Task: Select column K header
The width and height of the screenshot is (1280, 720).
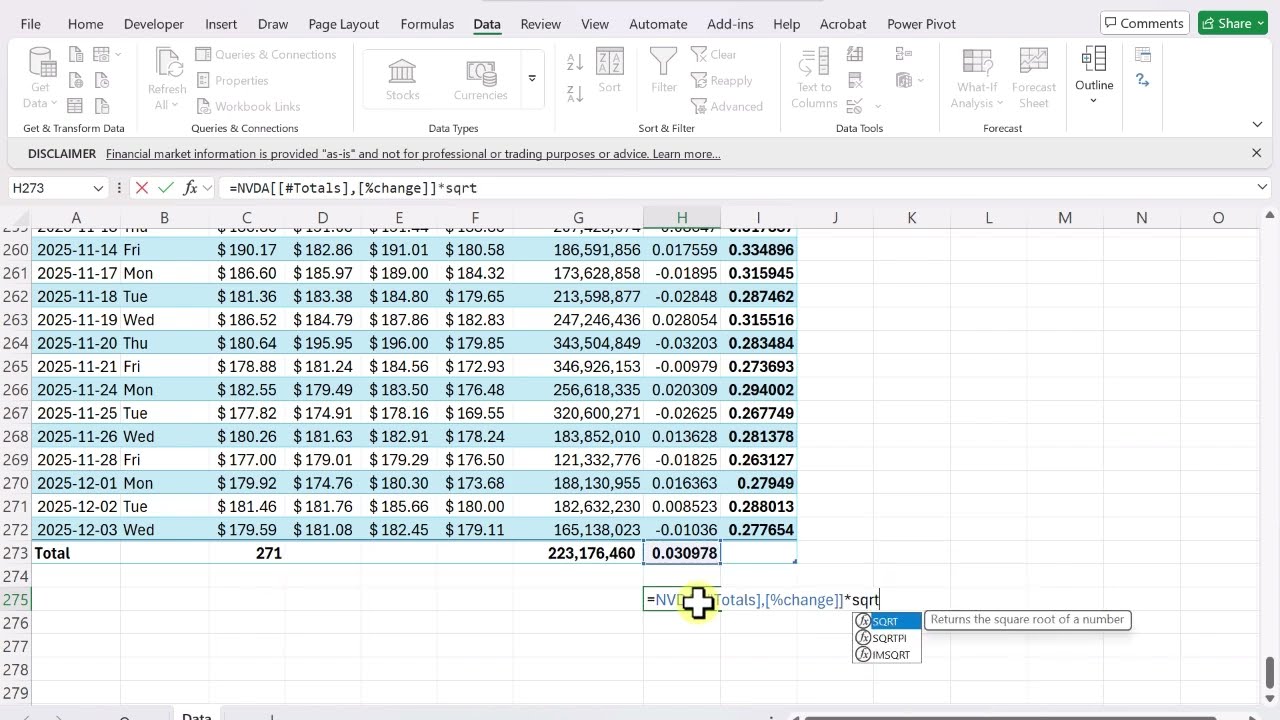Action: (911, 218)
